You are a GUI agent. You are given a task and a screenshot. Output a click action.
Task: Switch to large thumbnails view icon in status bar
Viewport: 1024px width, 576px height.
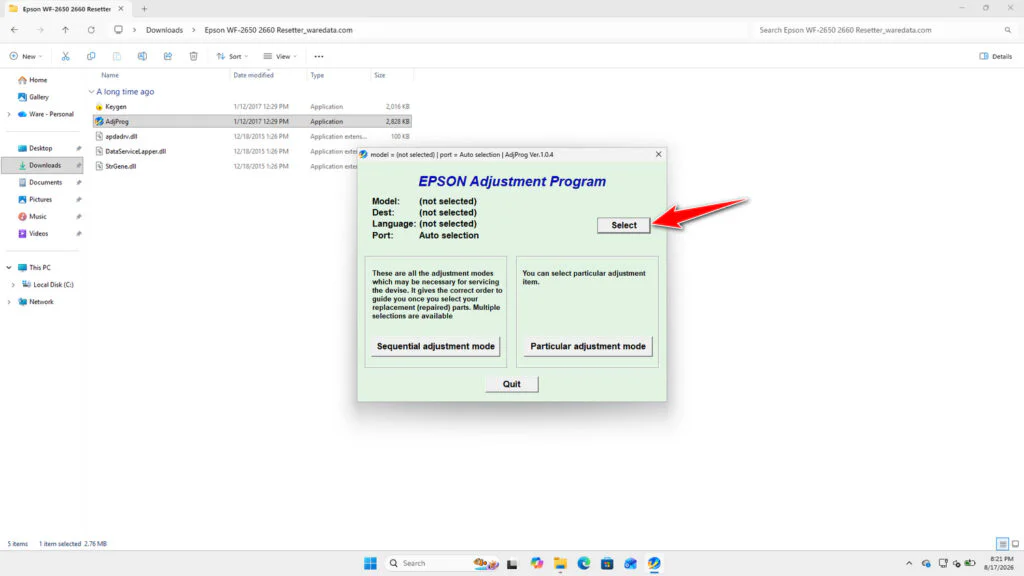pyautogui.click(x=1016, y=543)
